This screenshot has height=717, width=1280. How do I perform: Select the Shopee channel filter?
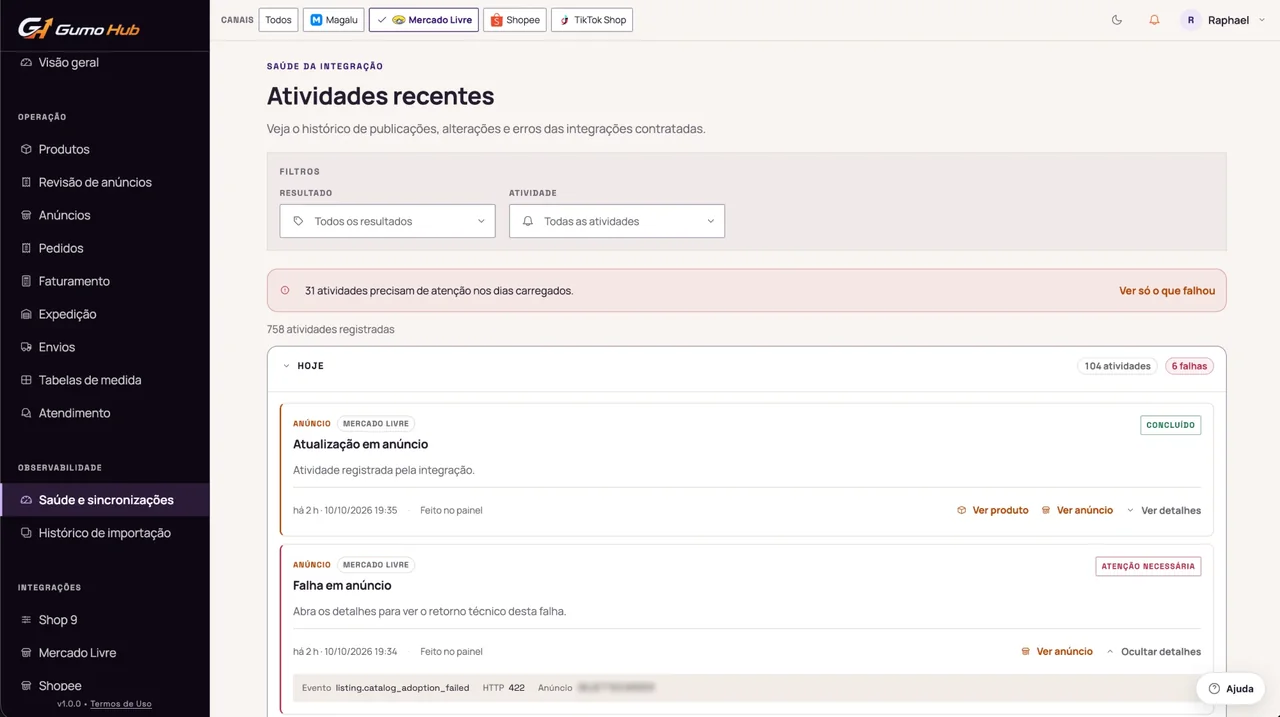(515, 20)
